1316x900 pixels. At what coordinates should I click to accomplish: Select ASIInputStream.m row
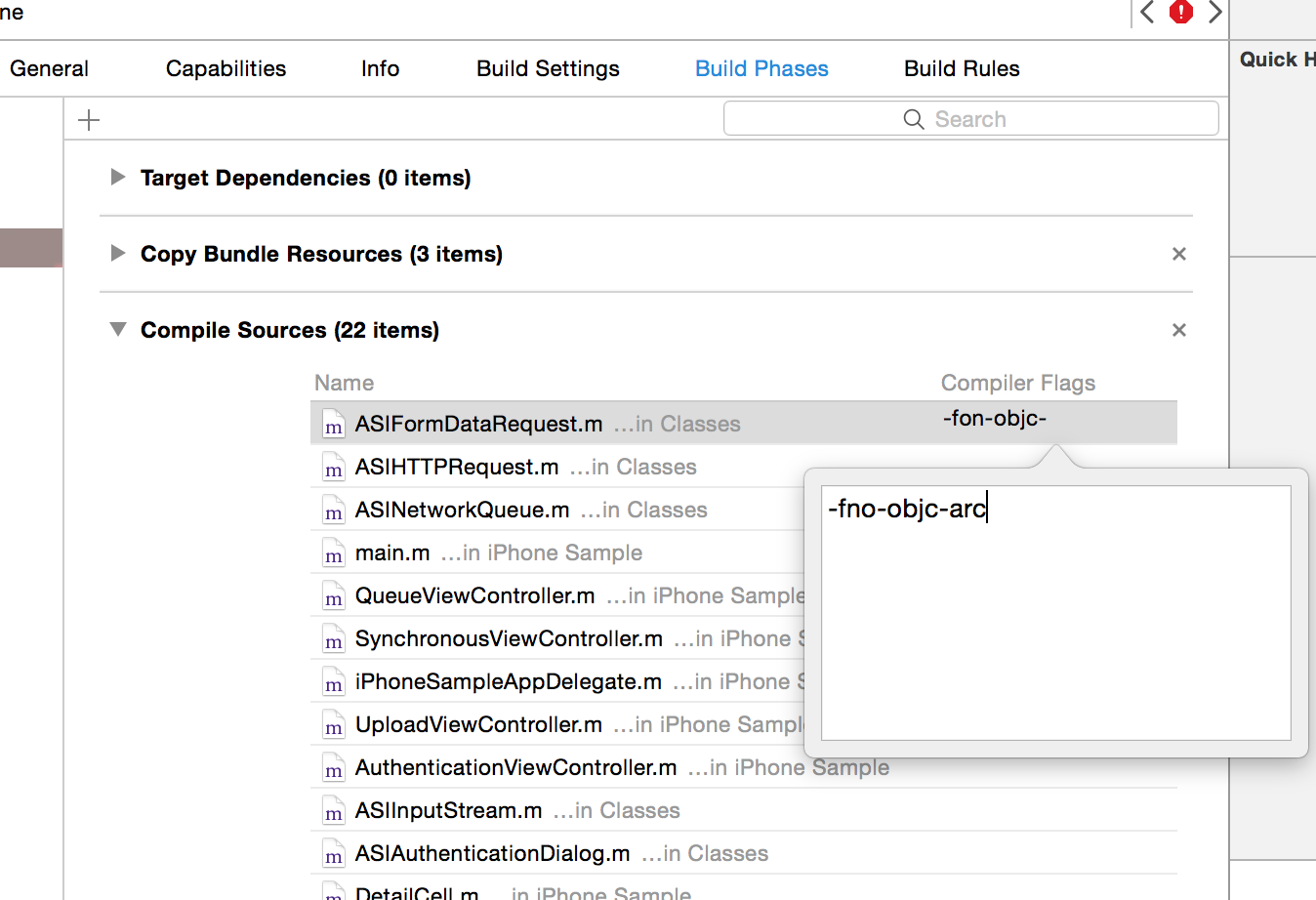[743, 810]
